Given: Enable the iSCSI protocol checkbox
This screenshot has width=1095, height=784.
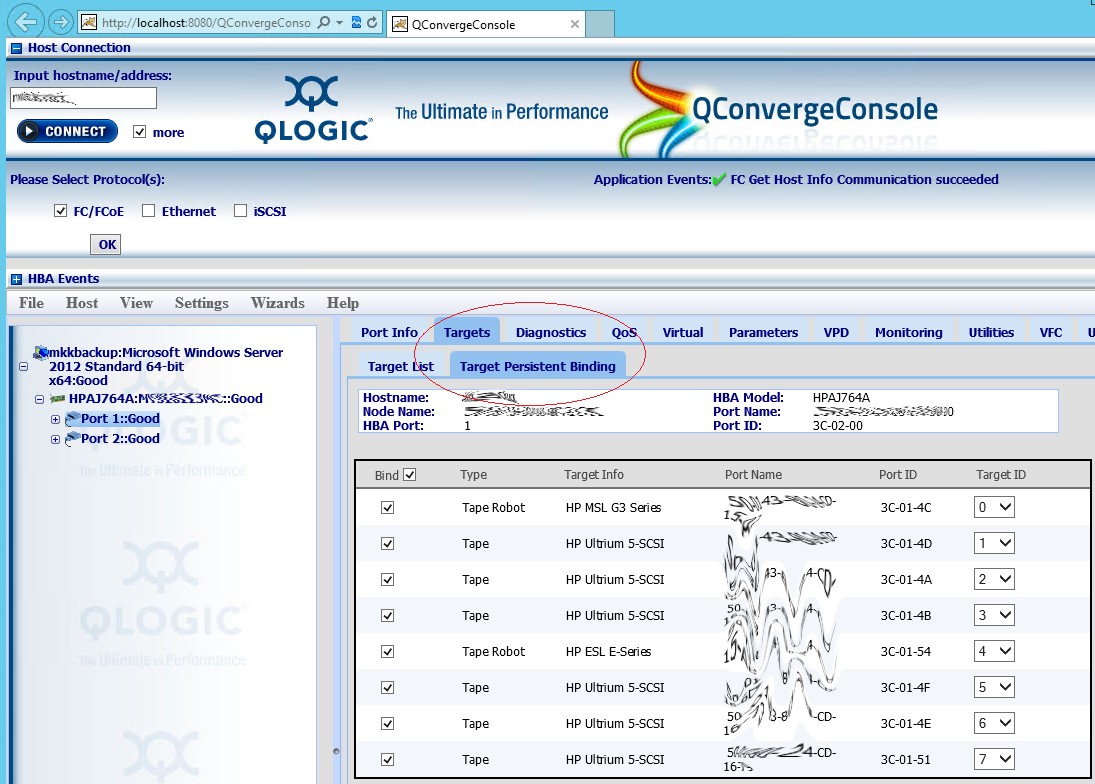Looking at the screenshot, I should click(240, 211).
